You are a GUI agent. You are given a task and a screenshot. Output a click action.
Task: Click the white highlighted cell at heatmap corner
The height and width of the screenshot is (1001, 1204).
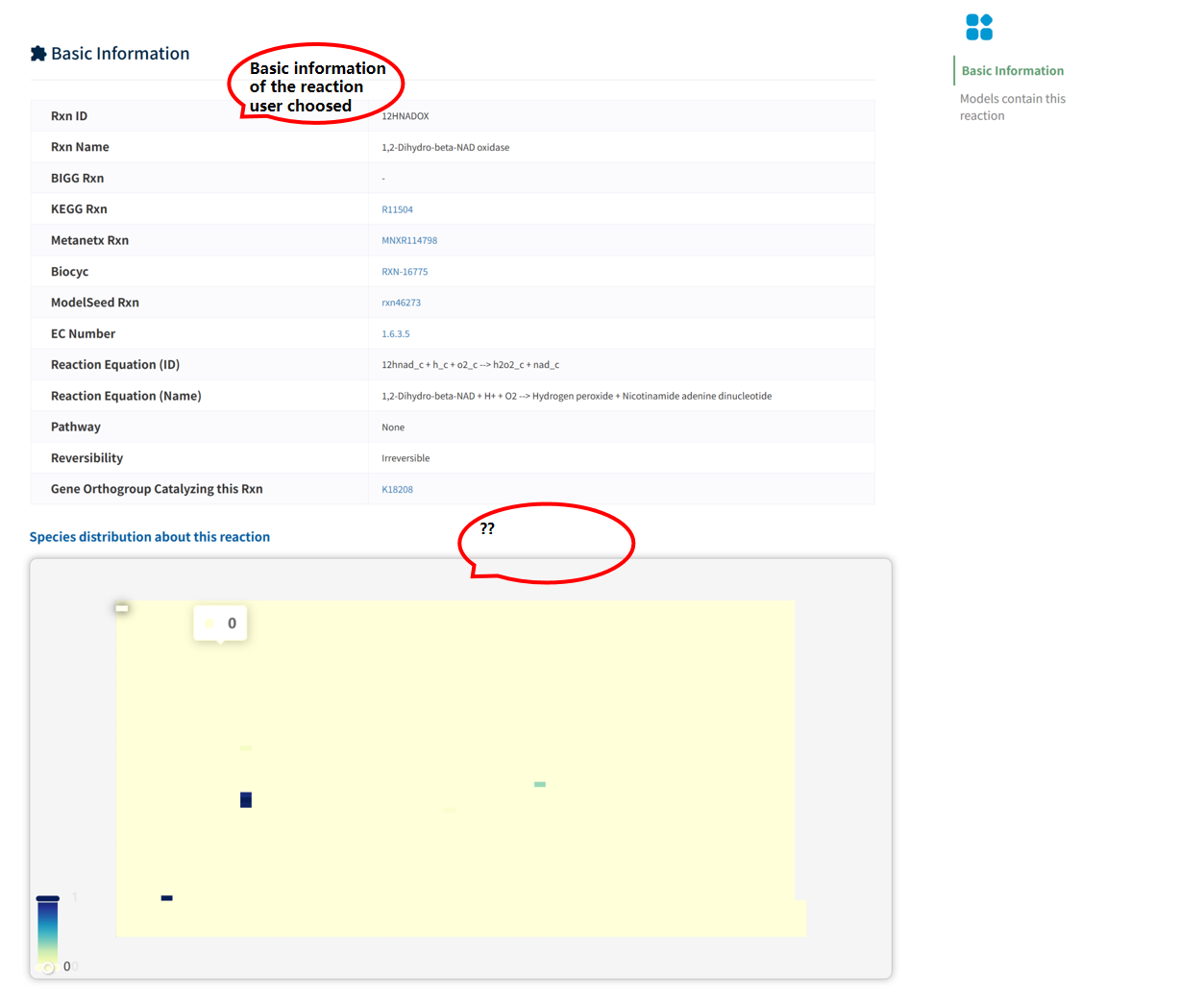pos(122,608)
